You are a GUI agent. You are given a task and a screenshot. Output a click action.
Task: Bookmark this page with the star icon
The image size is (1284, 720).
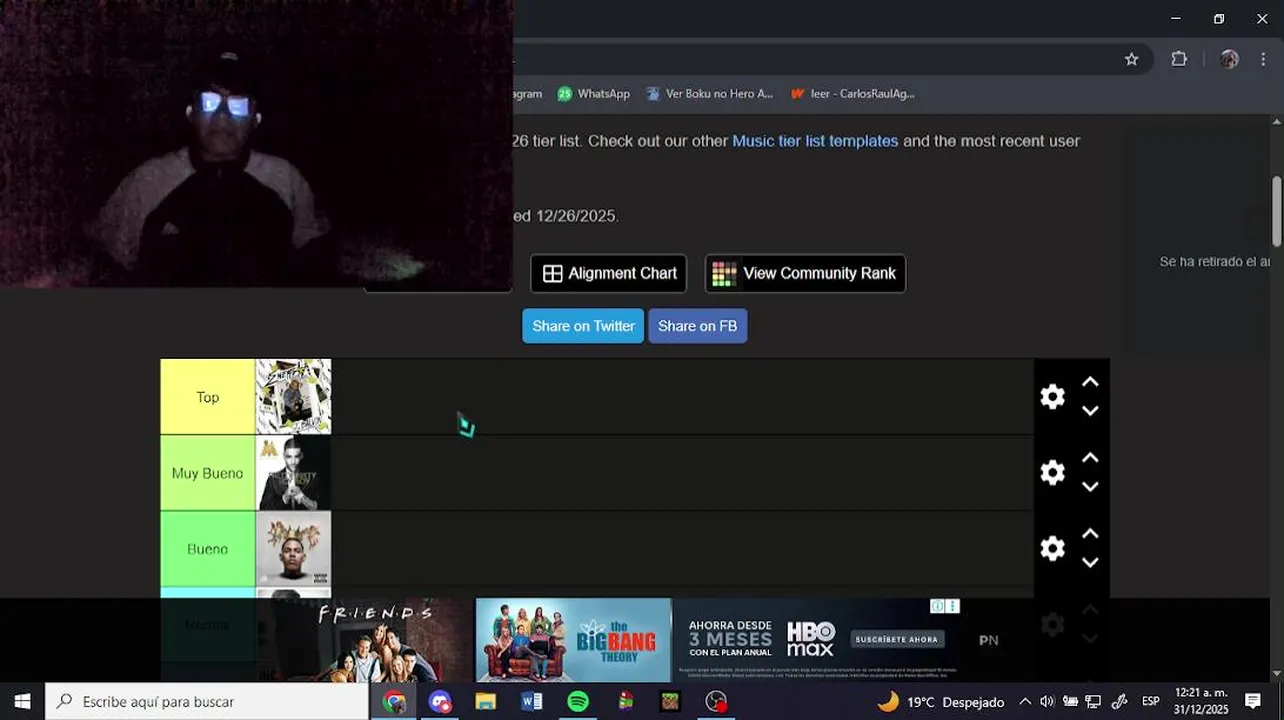tap(1131, 59)
